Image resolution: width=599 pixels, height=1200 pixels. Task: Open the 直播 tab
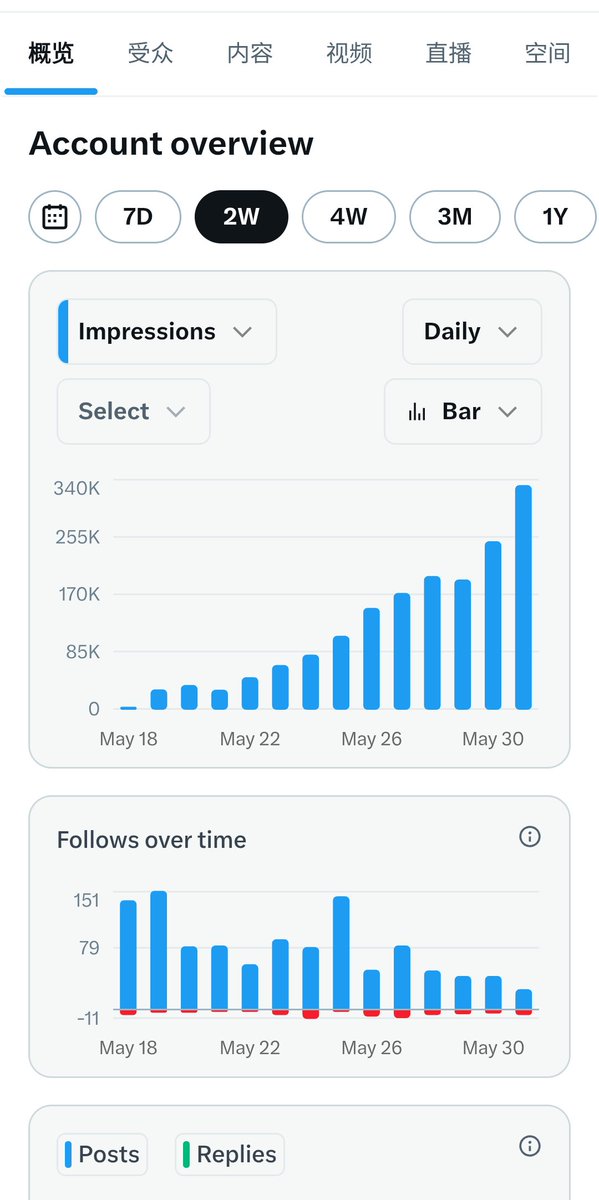(448, 53)
